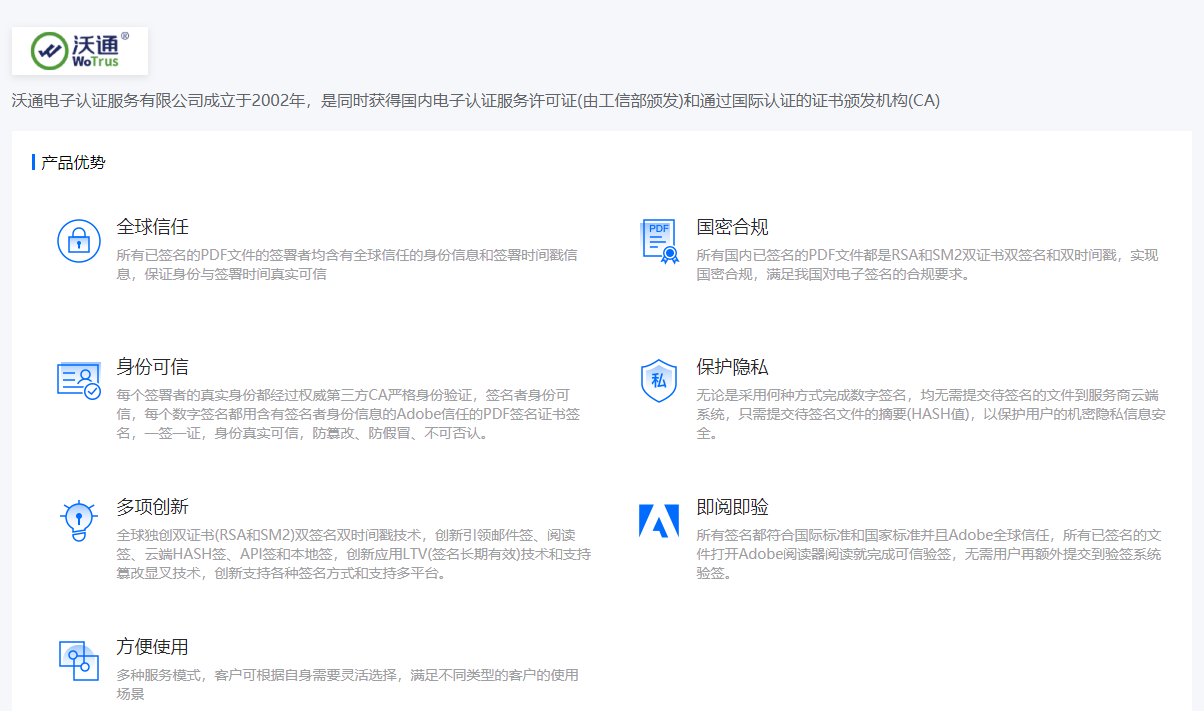
Task: Click the padlock icon for 全球信任
Action: pos(79,241)
